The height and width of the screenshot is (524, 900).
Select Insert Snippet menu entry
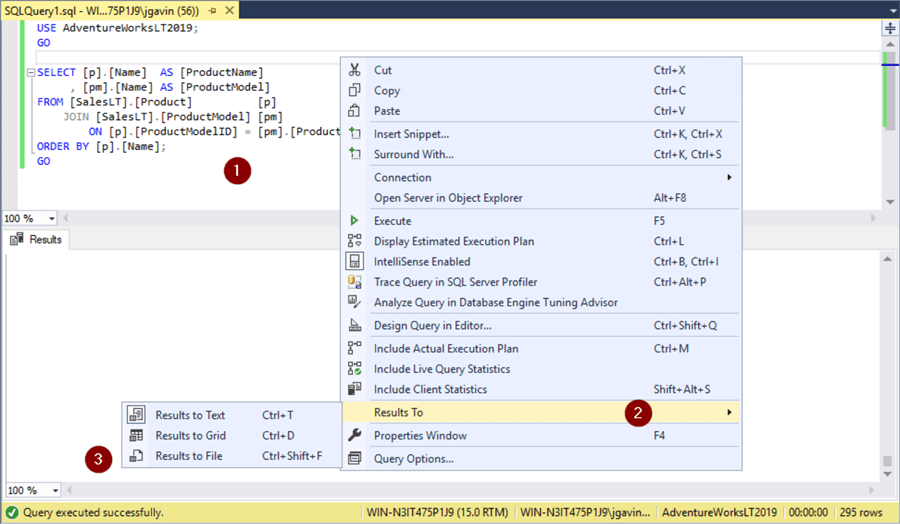click(411, 134)
